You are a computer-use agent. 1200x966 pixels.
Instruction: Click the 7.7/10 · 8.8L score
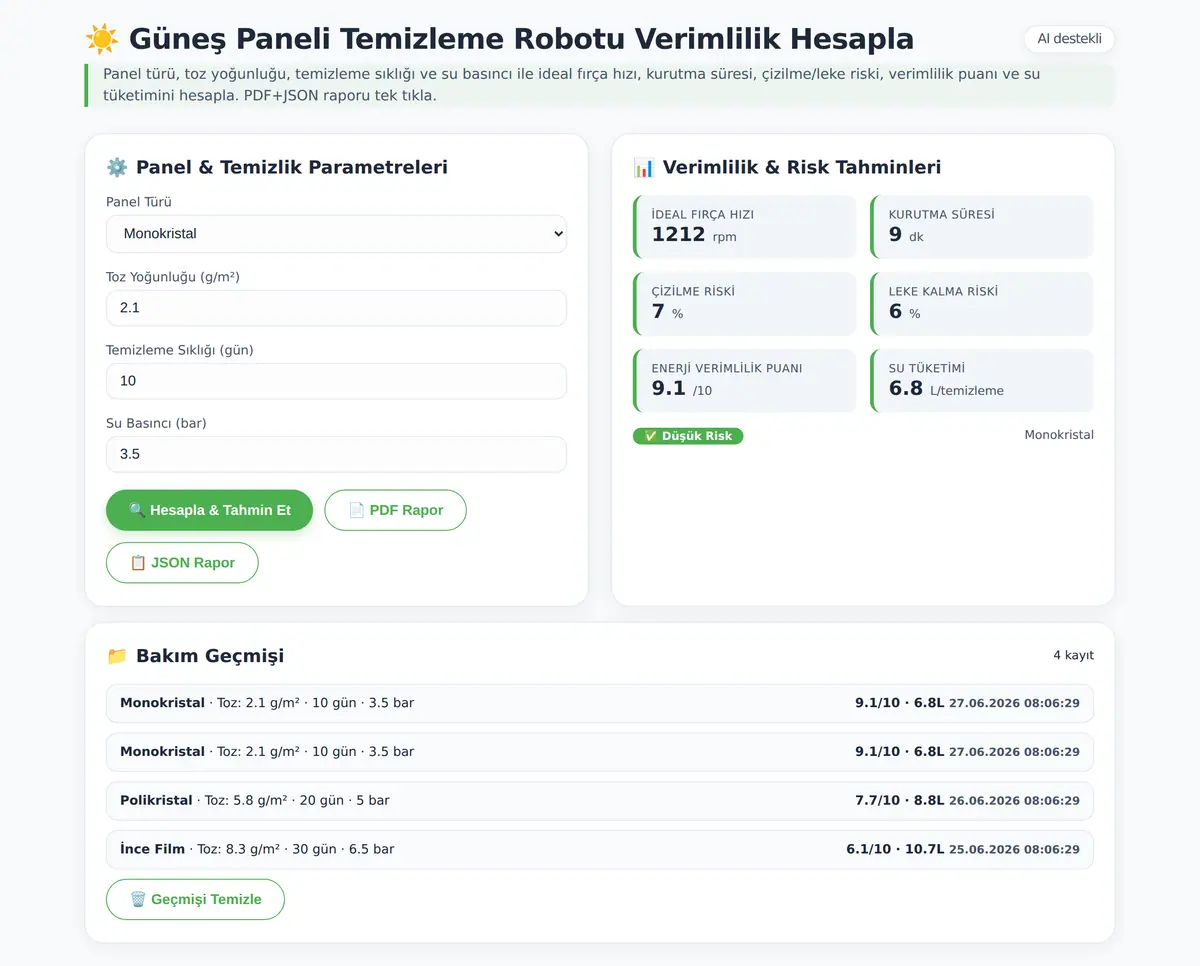(899, 800)
